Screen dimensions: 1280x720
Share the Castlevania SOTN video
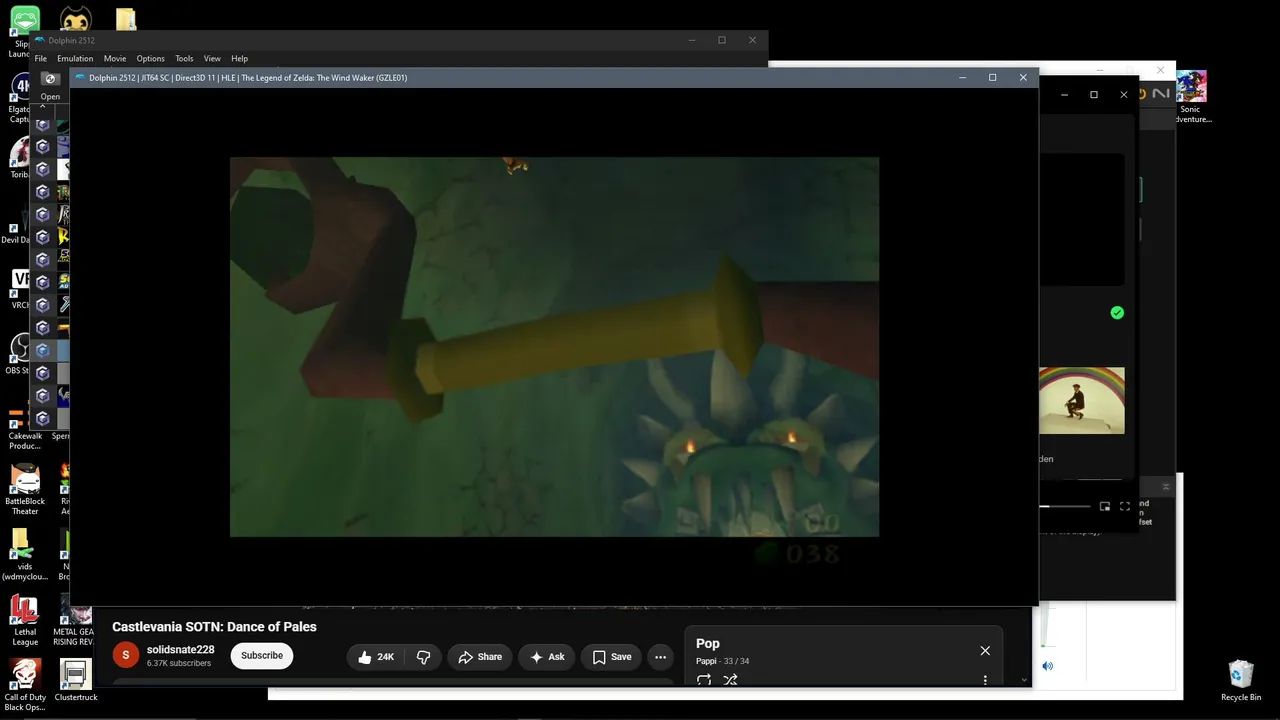480,657
